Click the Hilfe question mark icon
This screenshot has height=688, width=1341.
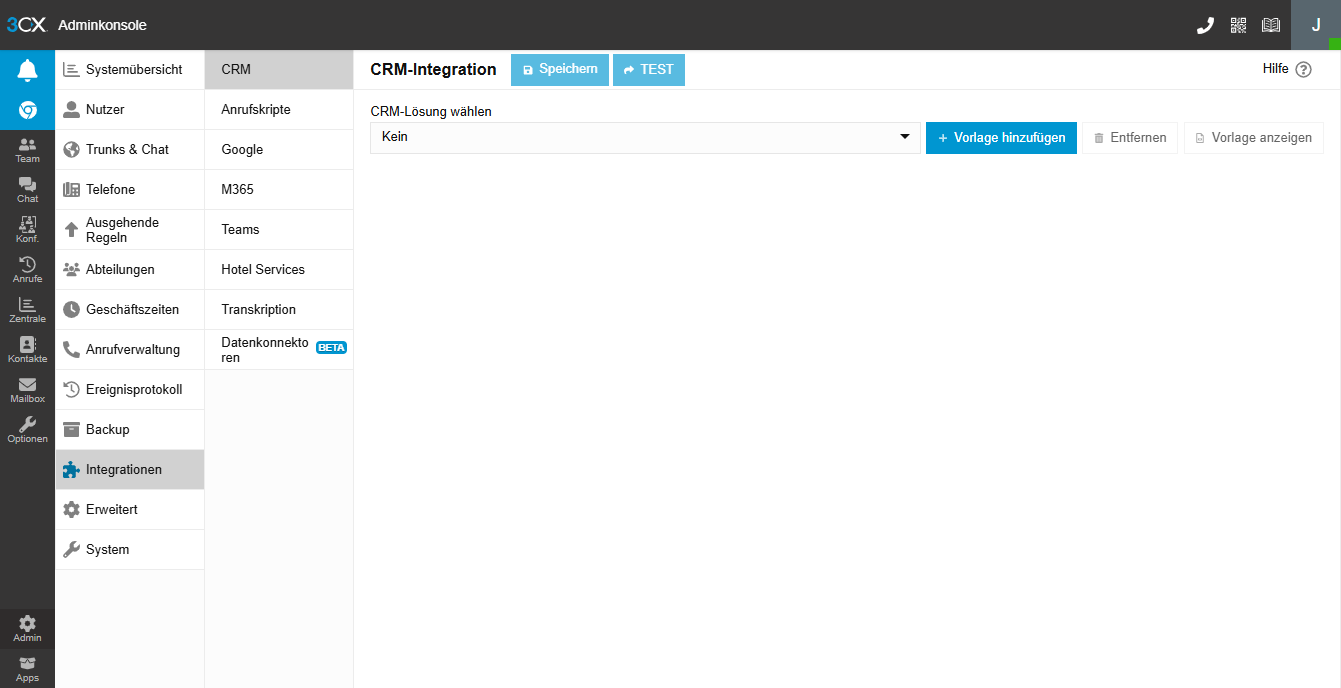coord(1303,70)
